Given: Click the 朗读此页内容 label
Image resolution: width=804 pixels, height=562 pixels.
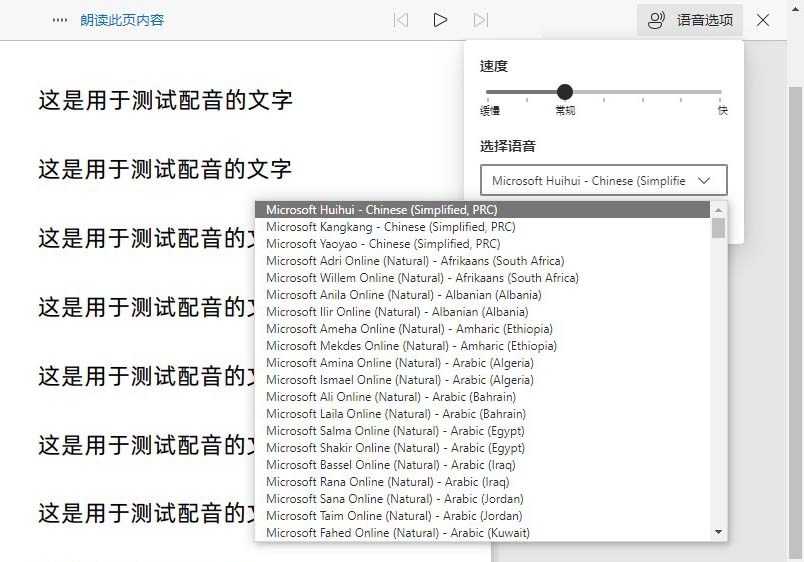Looking at the screenshot, I should click(x=122, y=20).
